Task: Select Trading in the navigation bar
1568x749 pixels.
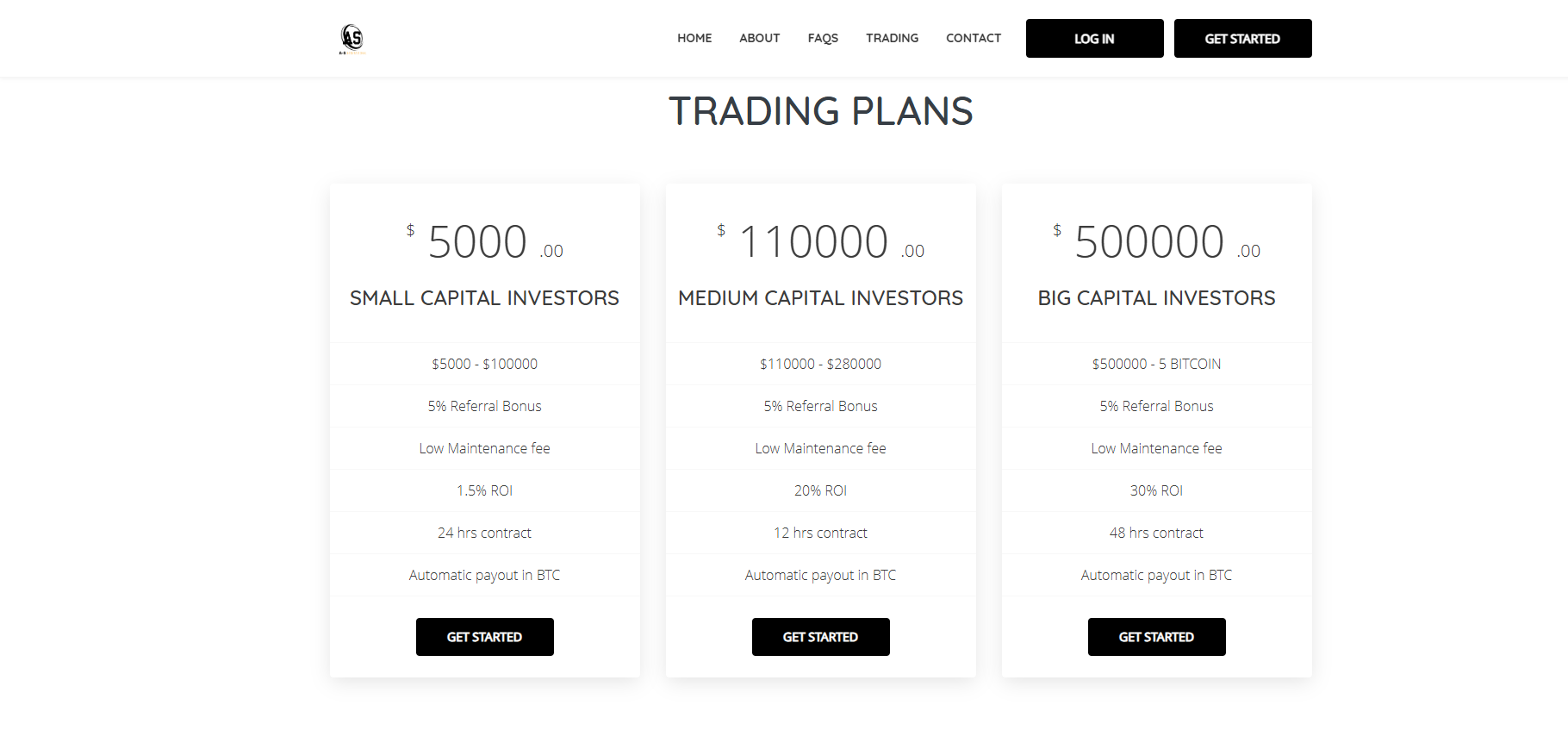Action: pyautogui.click(x=892, y=38)
